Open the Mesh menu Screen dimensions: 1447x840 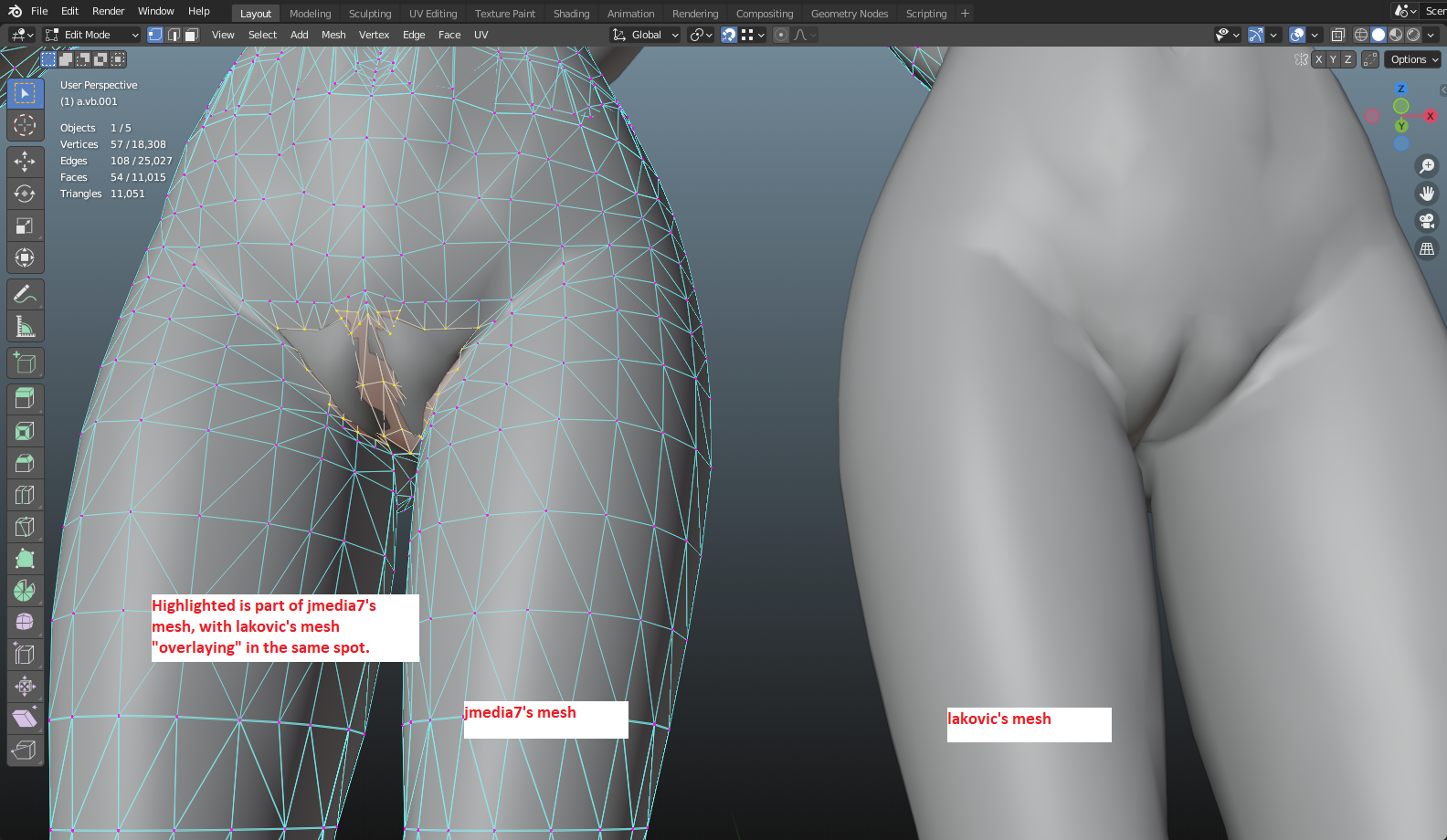click(x=333, y=35)
